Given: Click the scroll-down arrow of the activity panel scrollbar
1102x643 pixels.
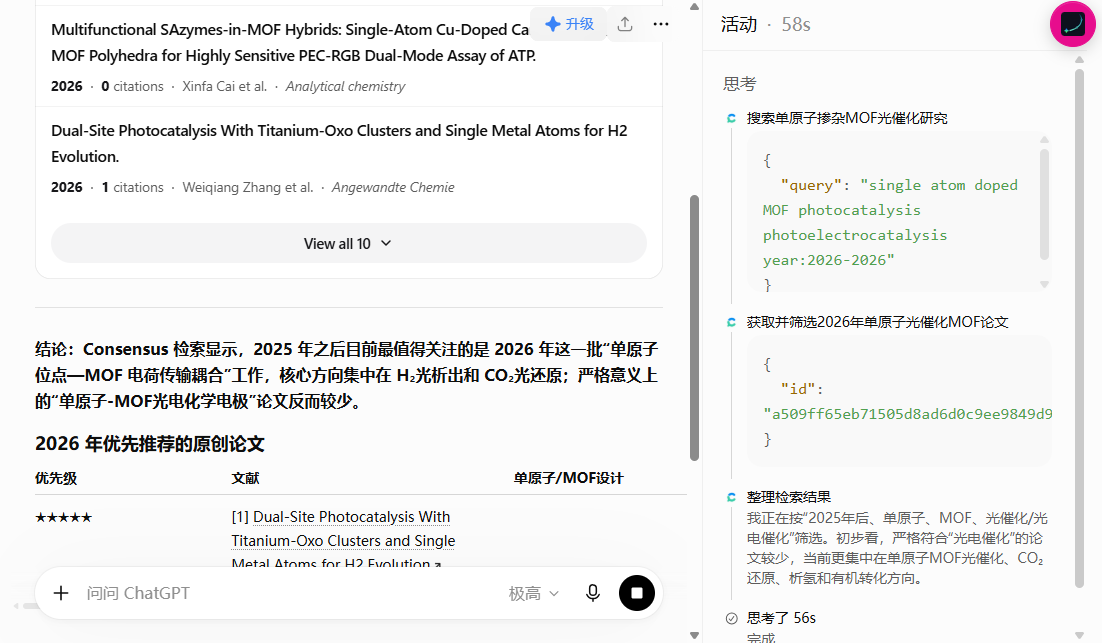Looking at the screenshot, I should click(x=1080, y=635).
